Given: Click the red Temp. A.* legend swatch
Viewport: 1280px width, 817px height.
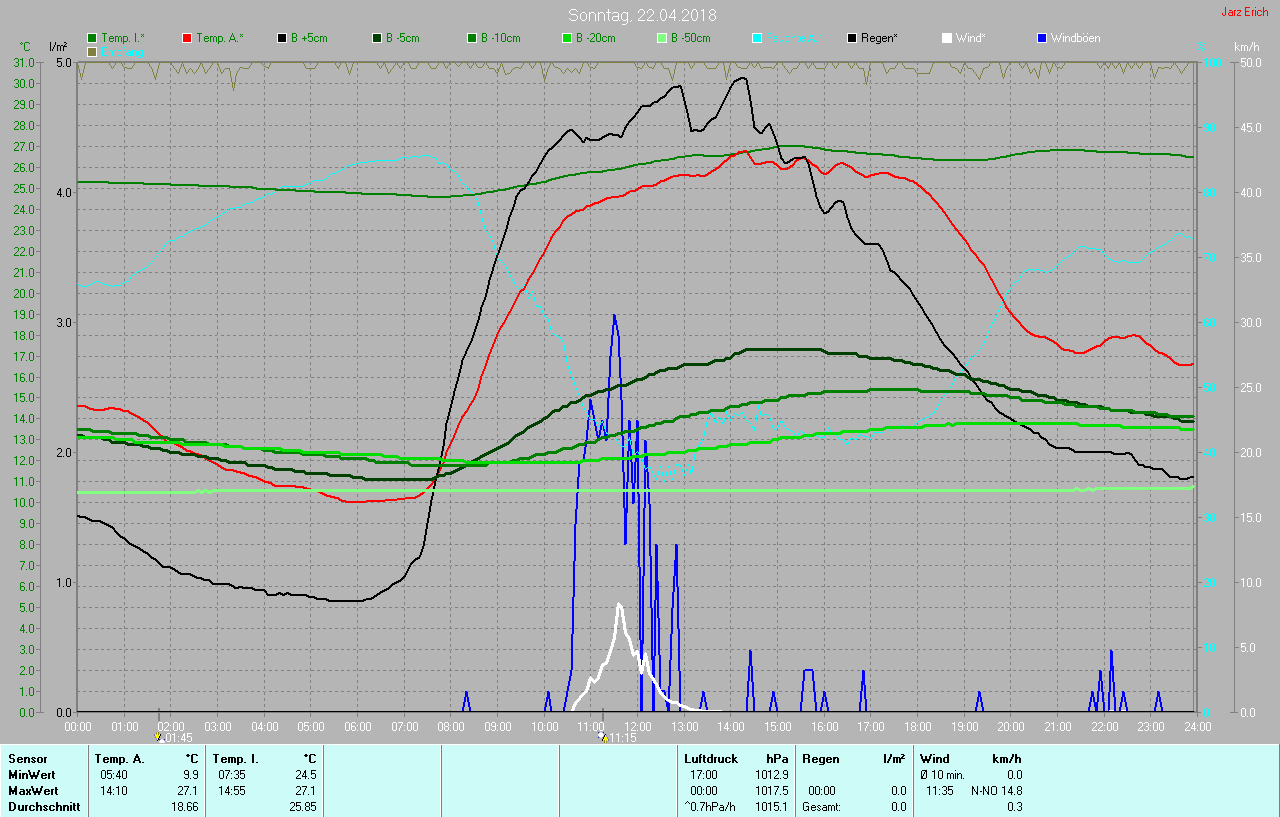Looking at the screenshot, I should point(187,38).
